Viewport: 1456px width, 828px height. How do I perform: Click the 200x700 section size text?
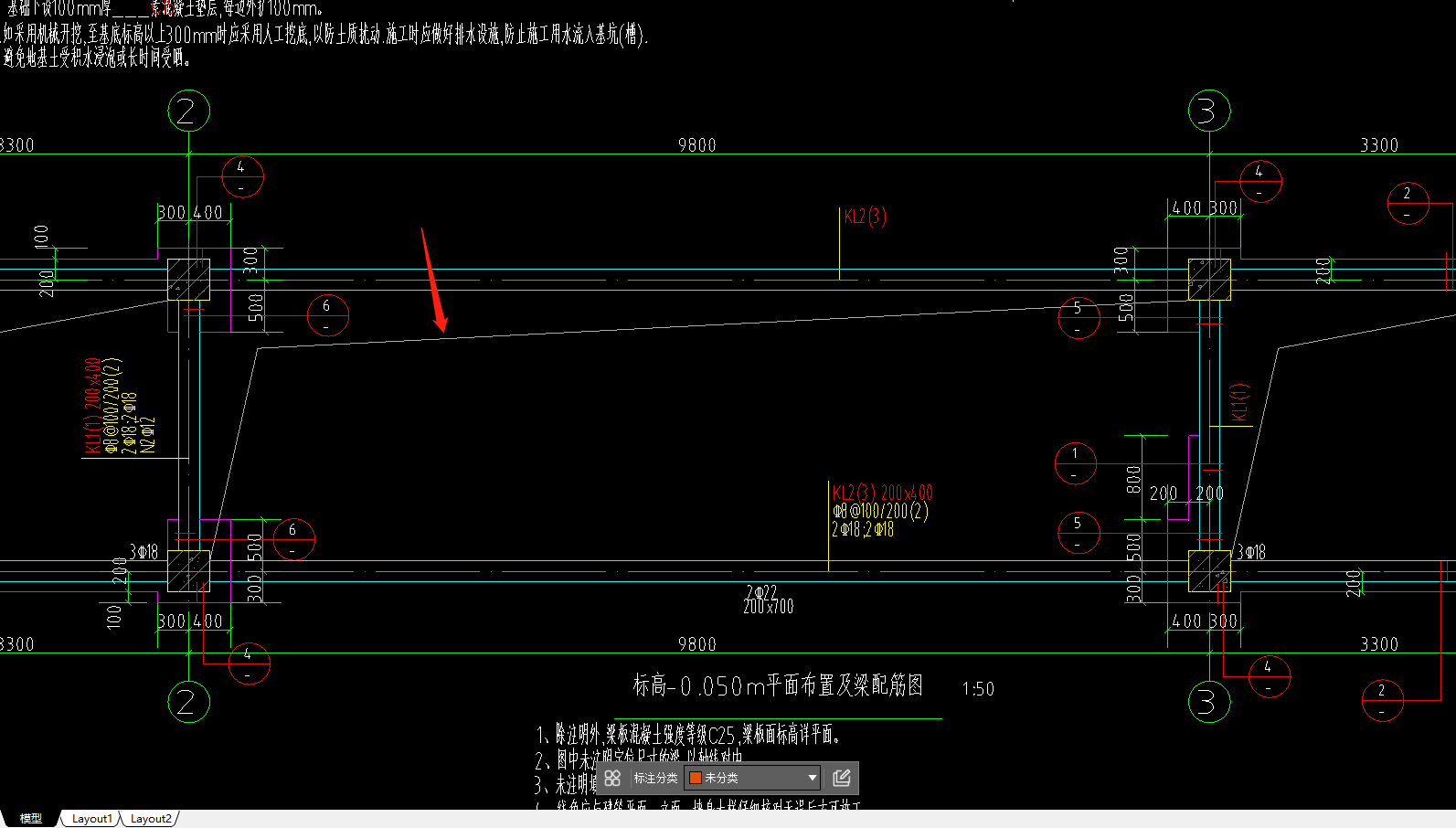click(x=769, y=606)
